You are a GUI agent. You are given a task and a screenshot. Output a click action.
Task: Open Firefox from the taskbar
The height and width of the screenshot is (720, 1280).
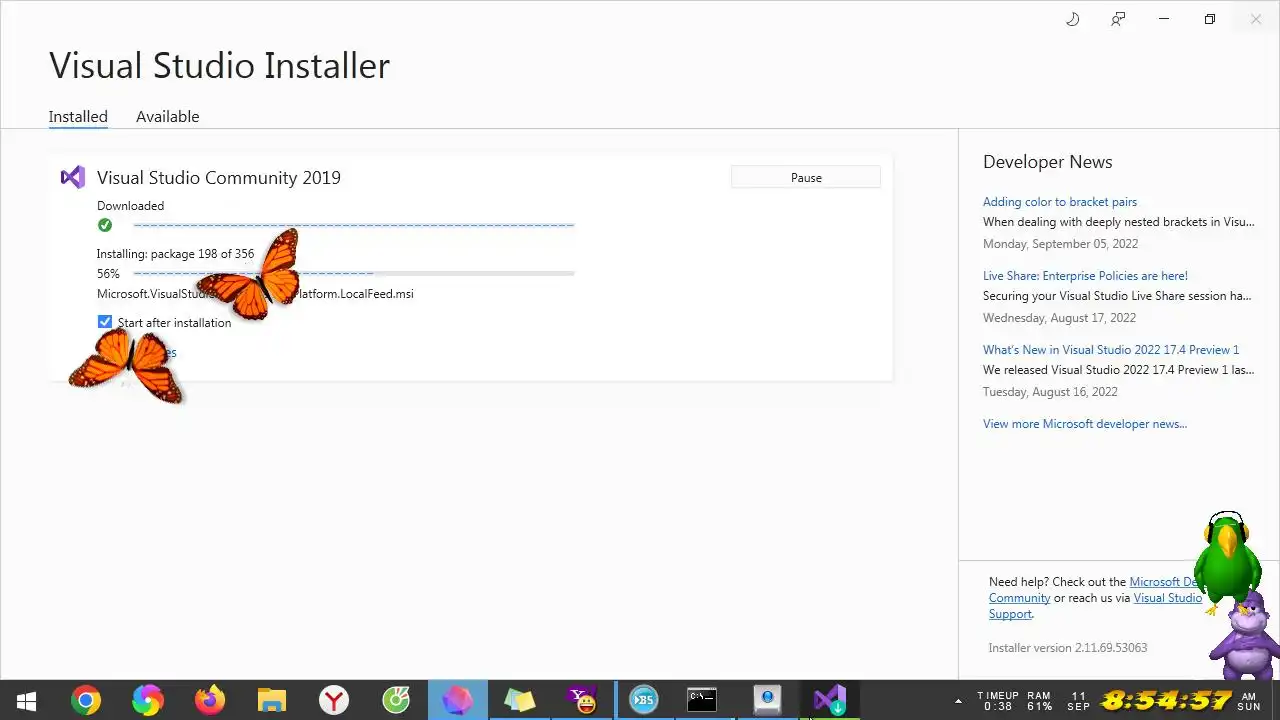[x=210, y=700]
